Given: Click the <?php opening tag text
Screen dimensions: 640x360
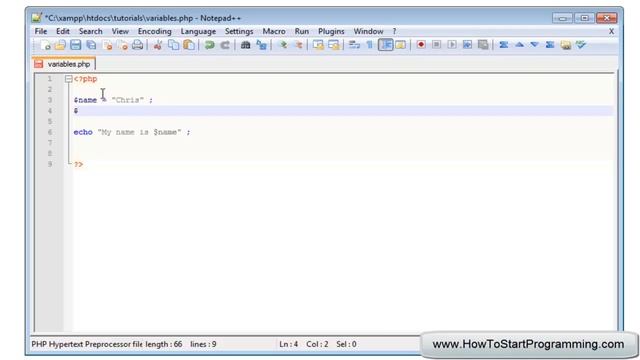Looking at the screenshot, I should point(85,79).
